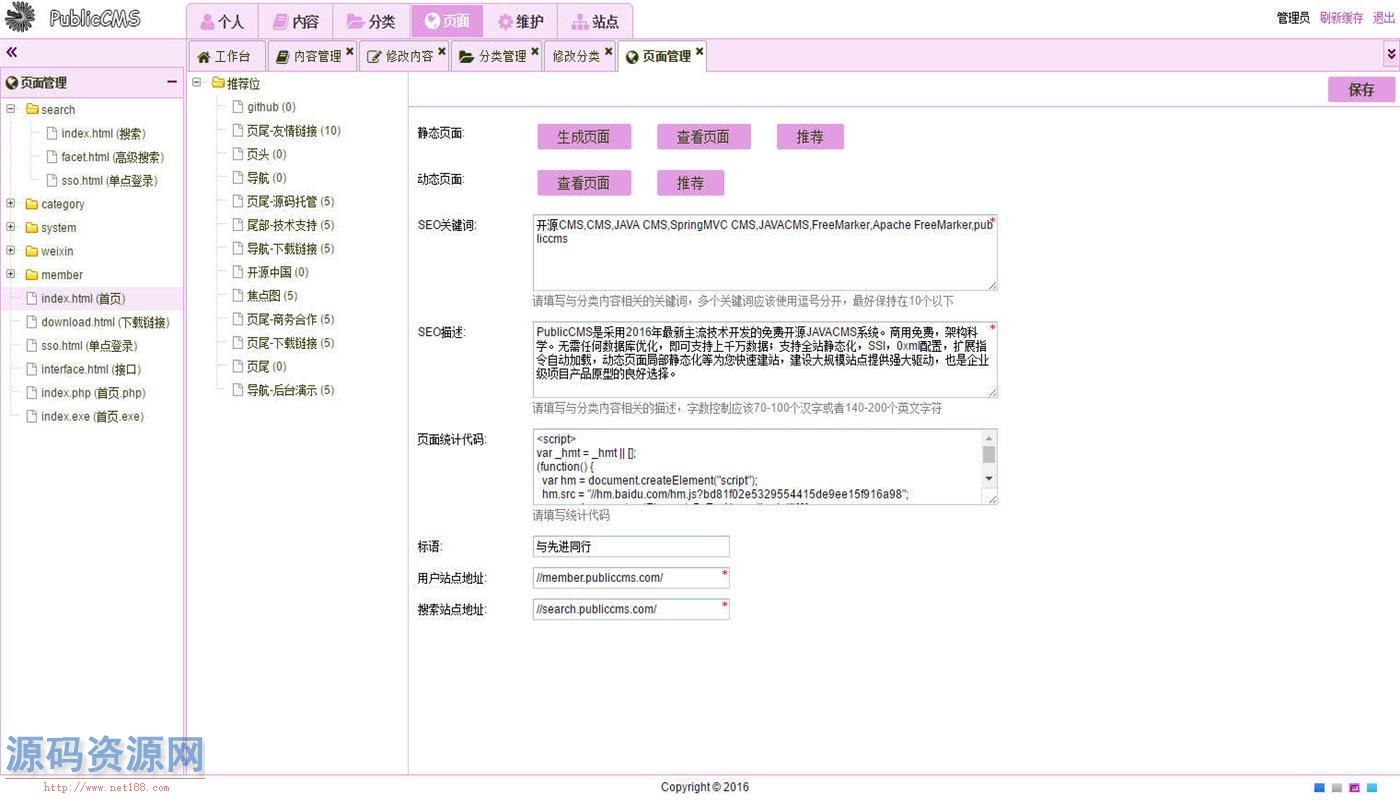Focus the 标语 input field
Image resolution: width=1400 pixels, height=800 pixels.
[x=631, y=547]
